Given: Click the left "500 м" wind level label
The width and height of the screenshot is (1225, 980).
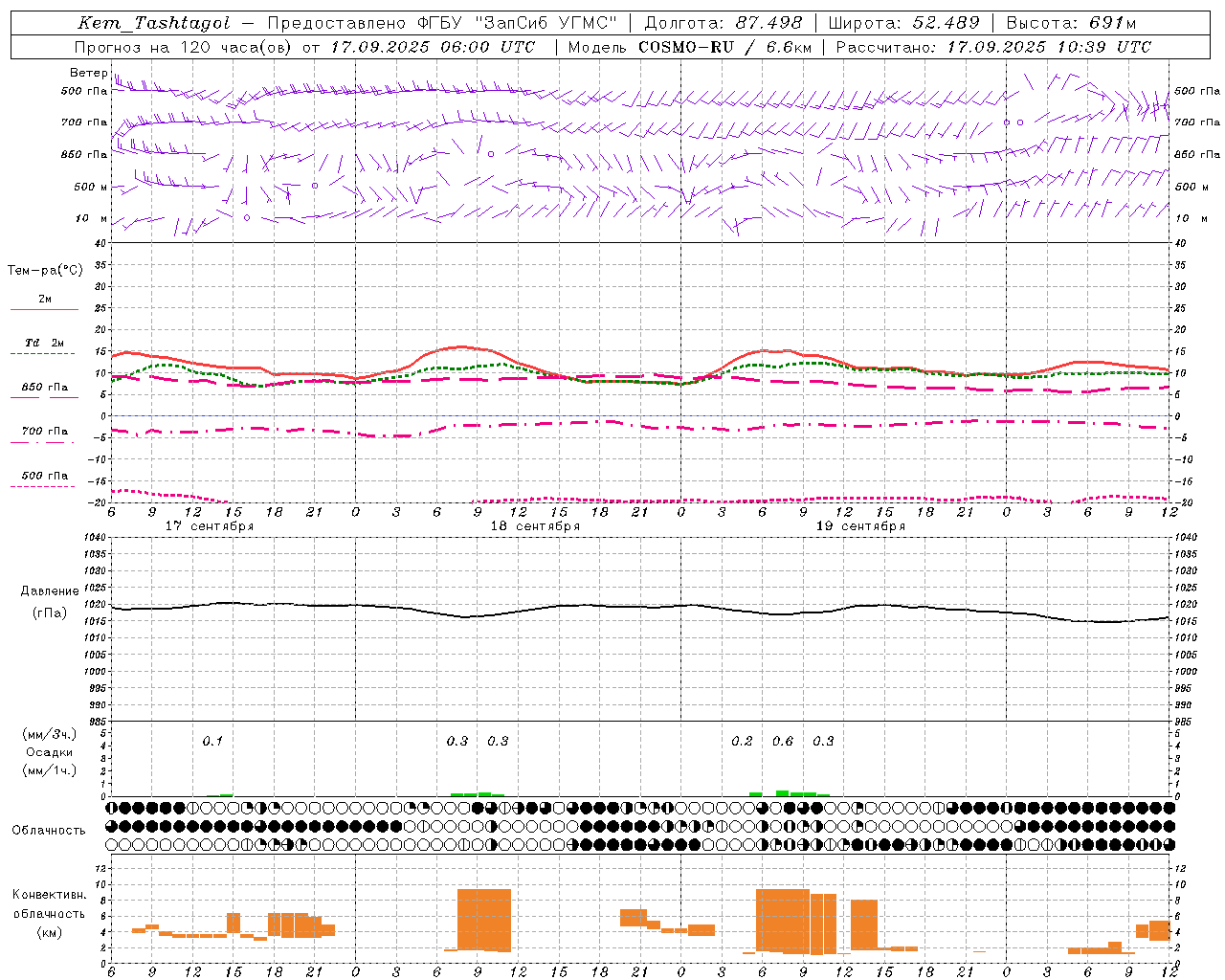Looking at the screenshot, I should [91, 187].
